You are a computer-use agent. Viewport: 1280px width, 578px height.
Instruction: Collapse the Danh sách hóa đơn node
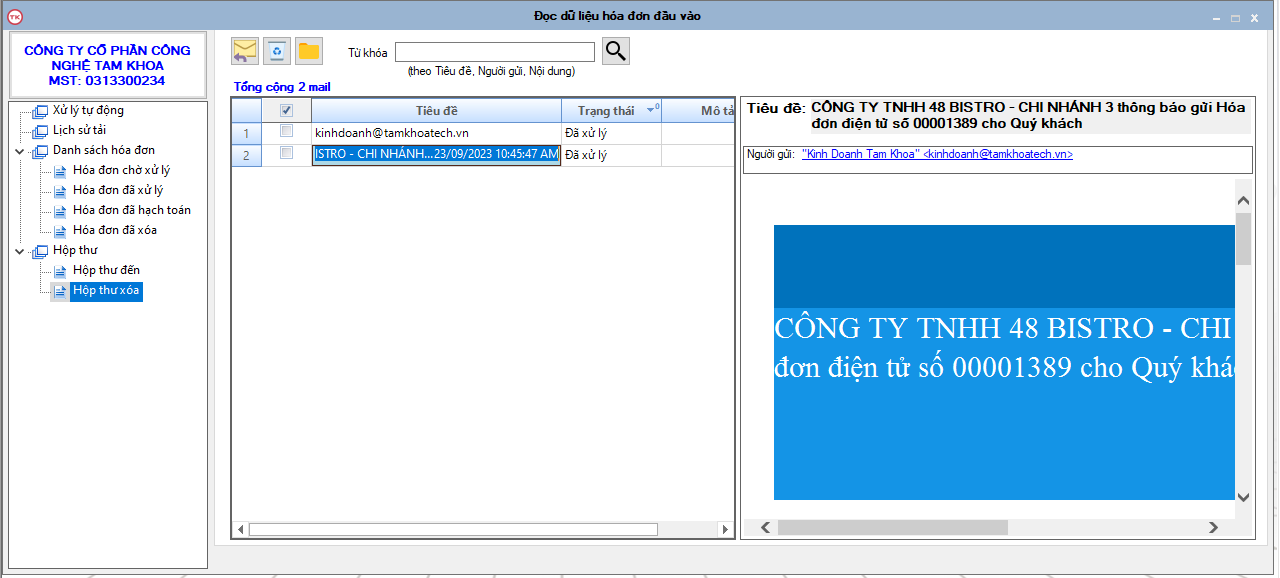(20, 151)
